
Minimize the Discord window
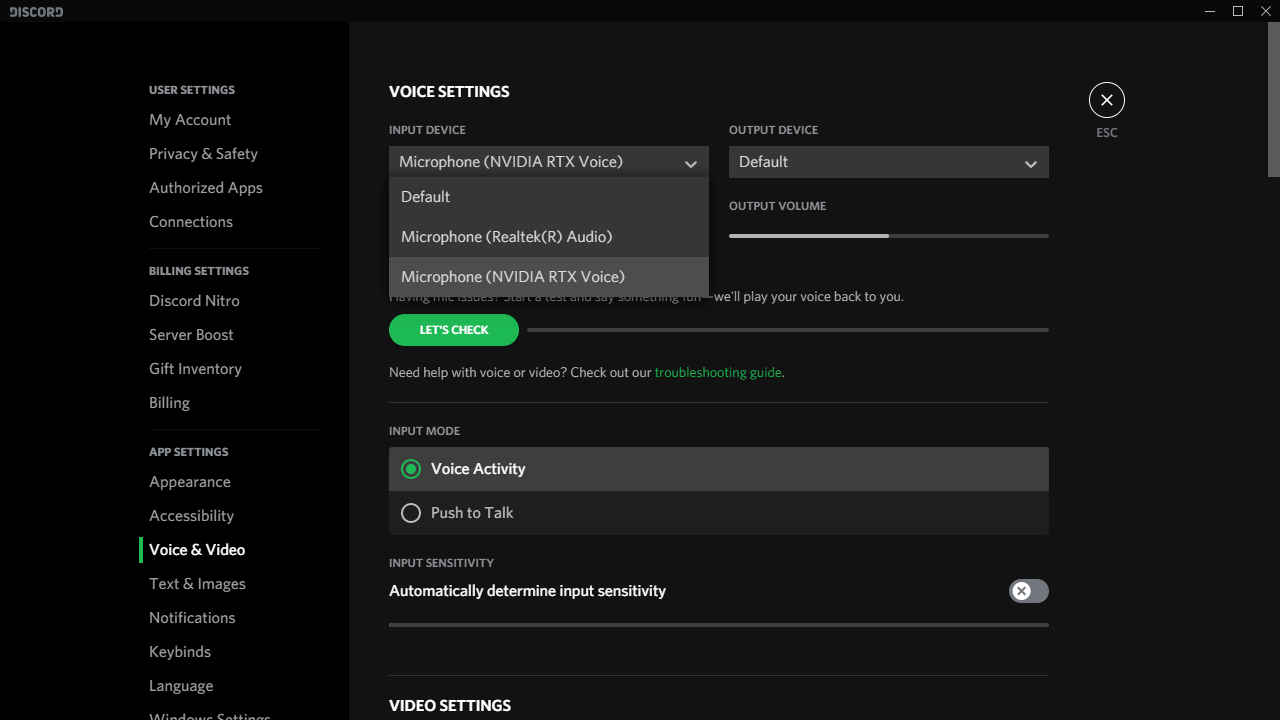[x=1211, y=11]
